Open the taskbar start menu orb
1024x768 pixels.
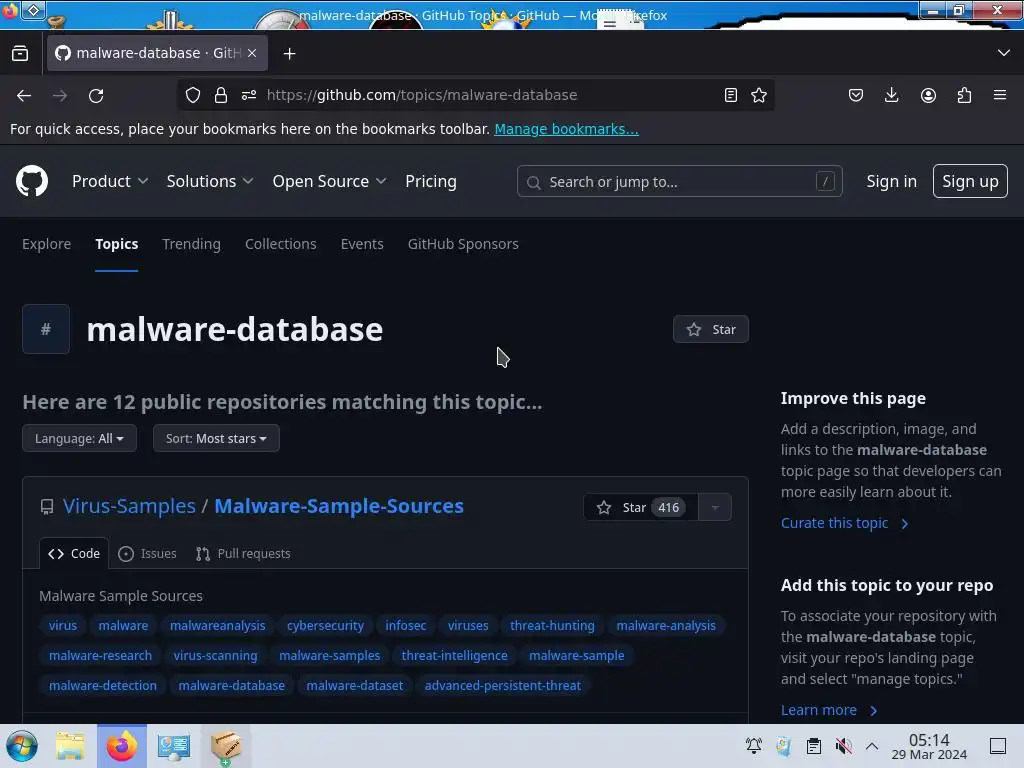click(22, 746)
